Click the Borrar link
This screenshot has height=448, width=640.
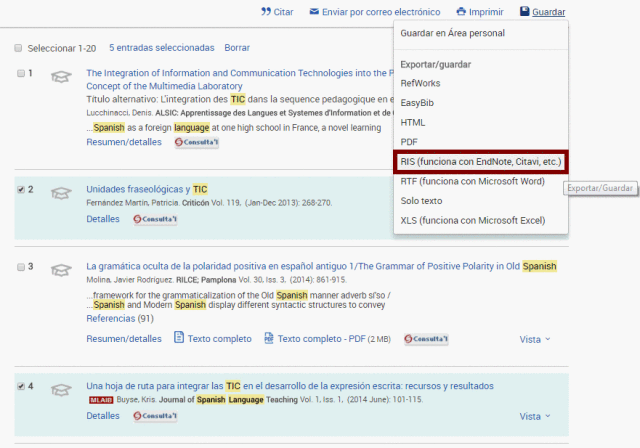click(237, 48)
